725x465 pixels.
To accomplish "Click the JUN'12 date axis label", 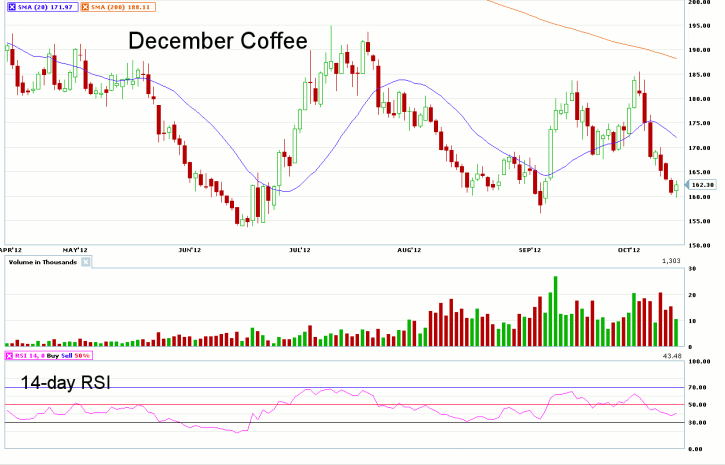I will [190, 250].
